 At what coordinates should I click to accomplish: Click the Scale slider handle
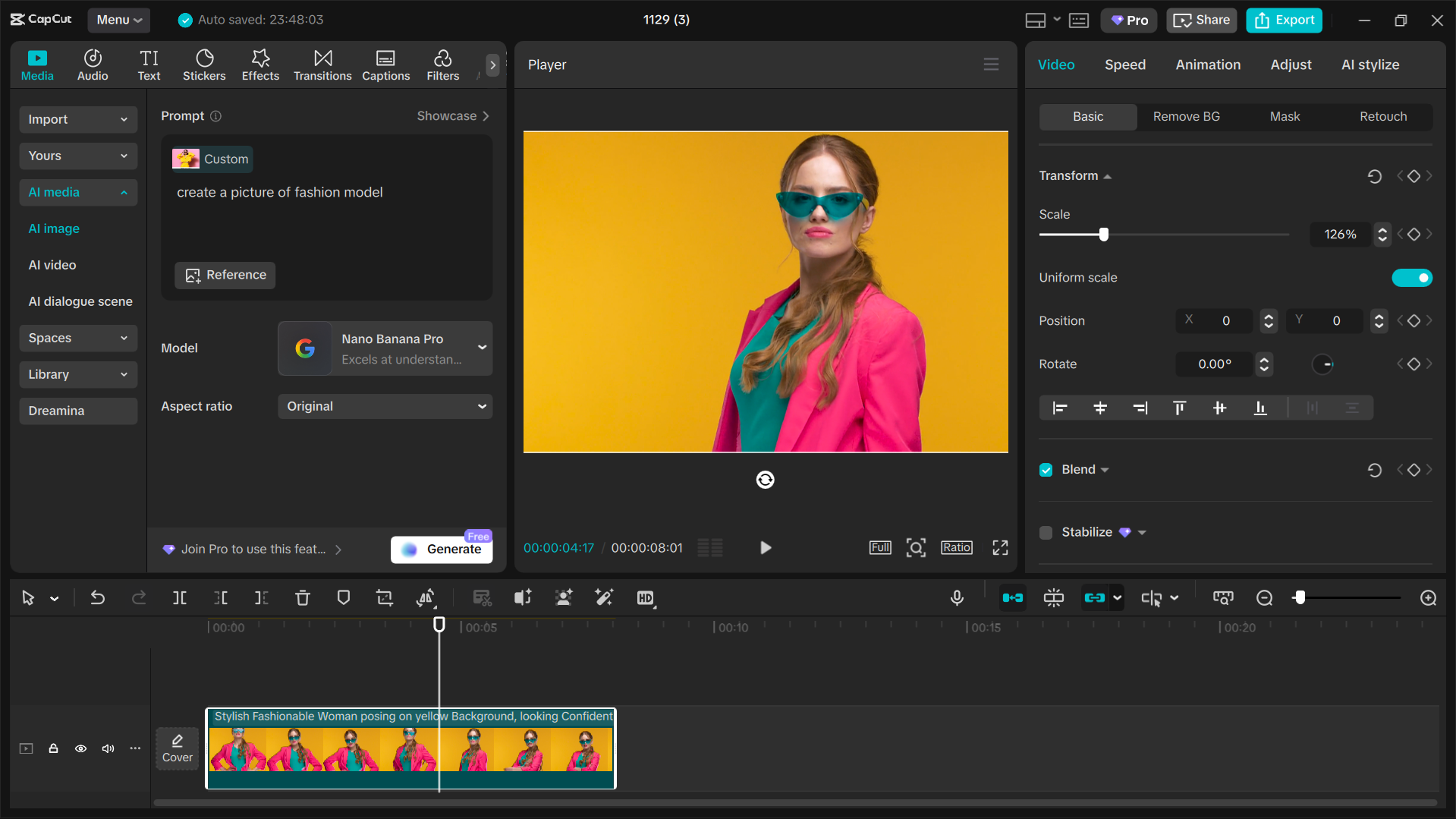pyautogui.click(x=1104, y=235)
